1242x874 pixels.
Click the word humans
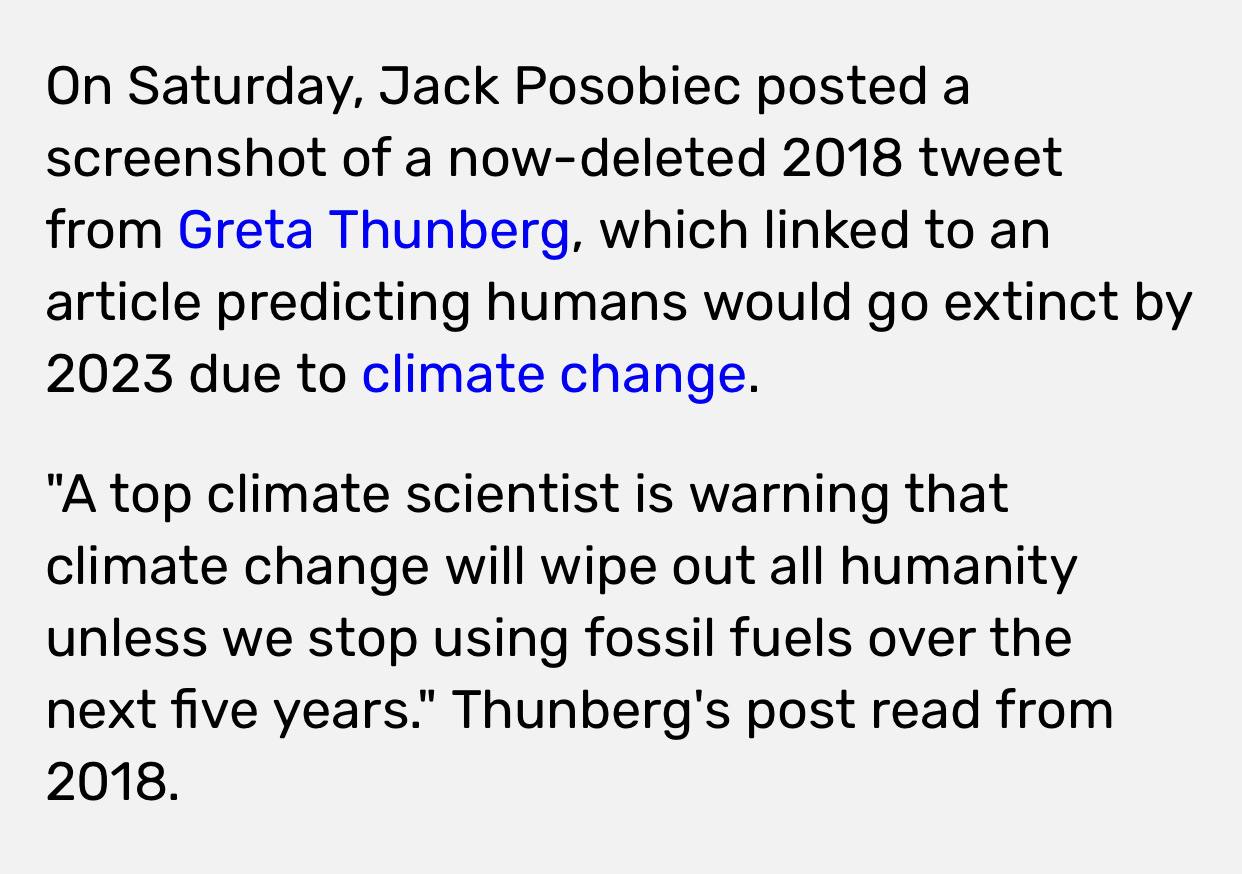[587, 303]
